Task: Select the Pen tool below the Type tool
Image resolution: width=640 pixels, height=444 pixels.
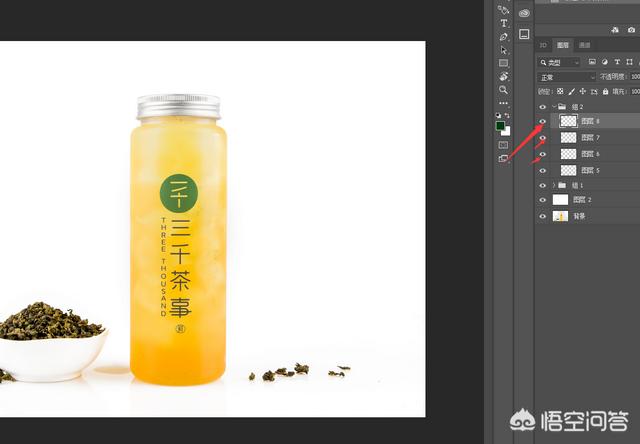Action: point(504,37)
